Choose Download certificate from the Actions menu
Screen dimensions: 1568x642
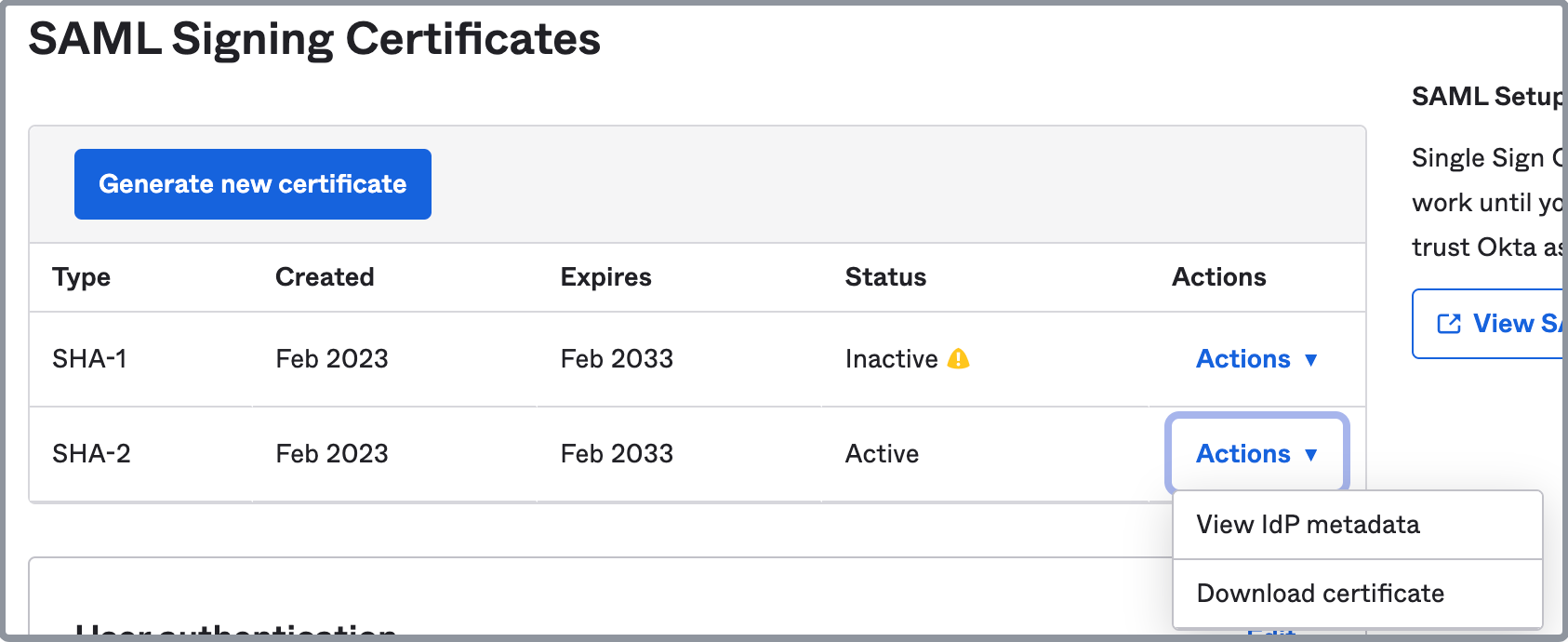1321,593
